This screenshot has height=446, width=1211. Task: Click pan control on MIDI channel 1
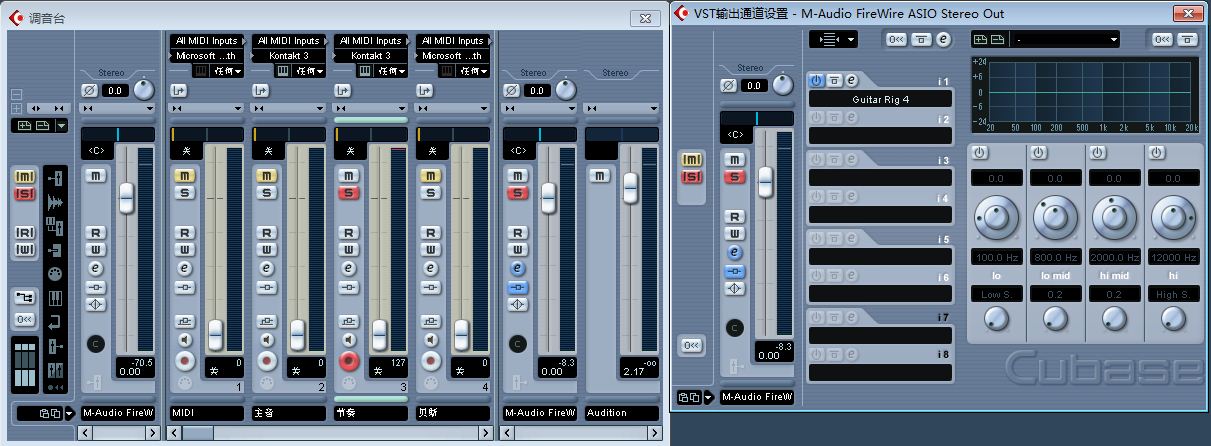(207, 133)
